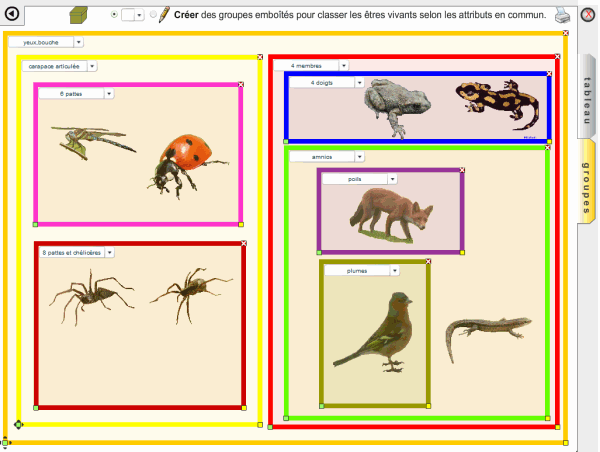Click the green box icon
Screen dimensions: 600x452
(x=78, y=15)
